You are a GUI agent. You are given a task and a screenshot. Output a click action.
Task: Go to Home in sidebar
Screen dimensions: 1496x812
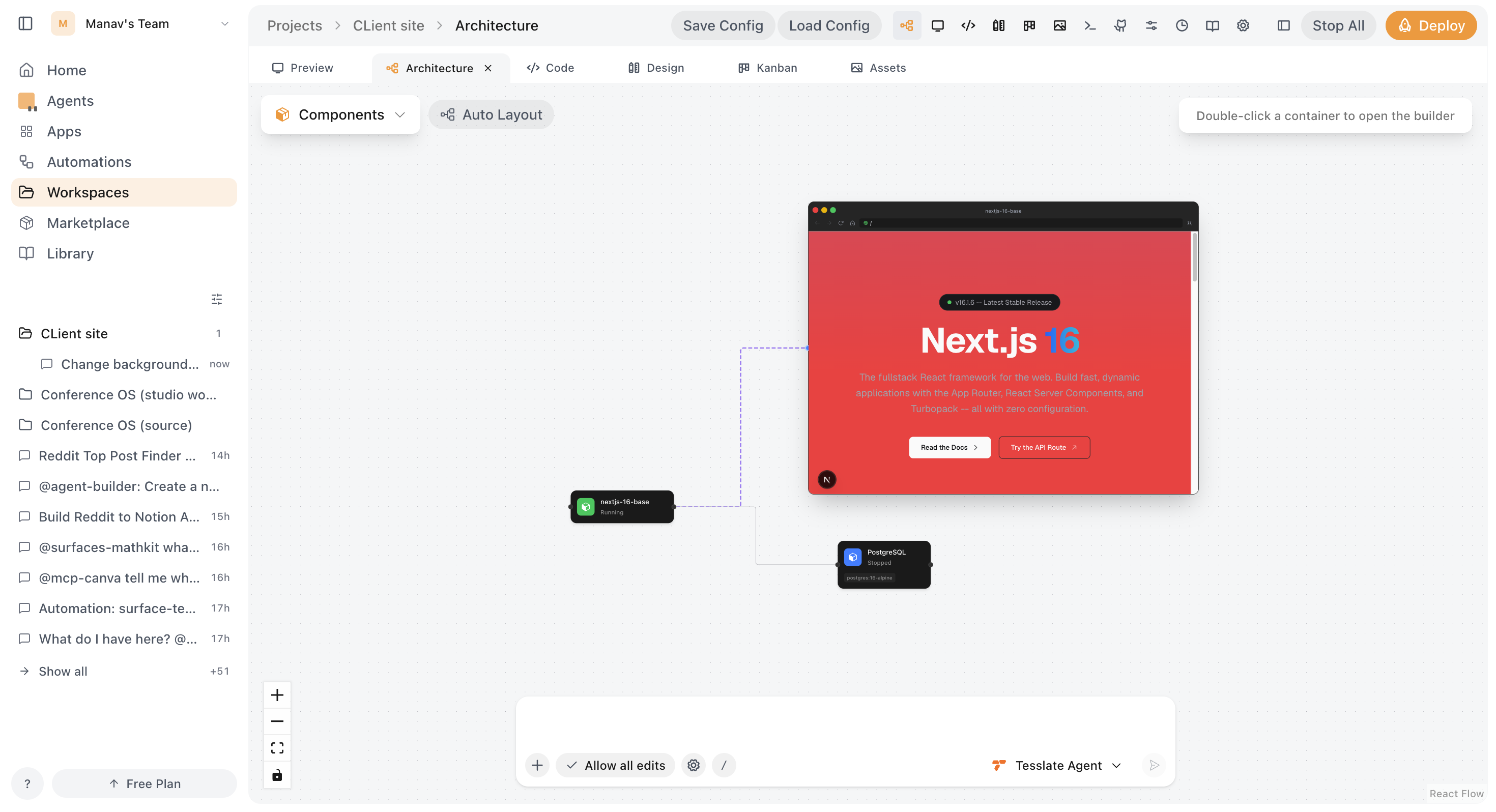[124, 70]
